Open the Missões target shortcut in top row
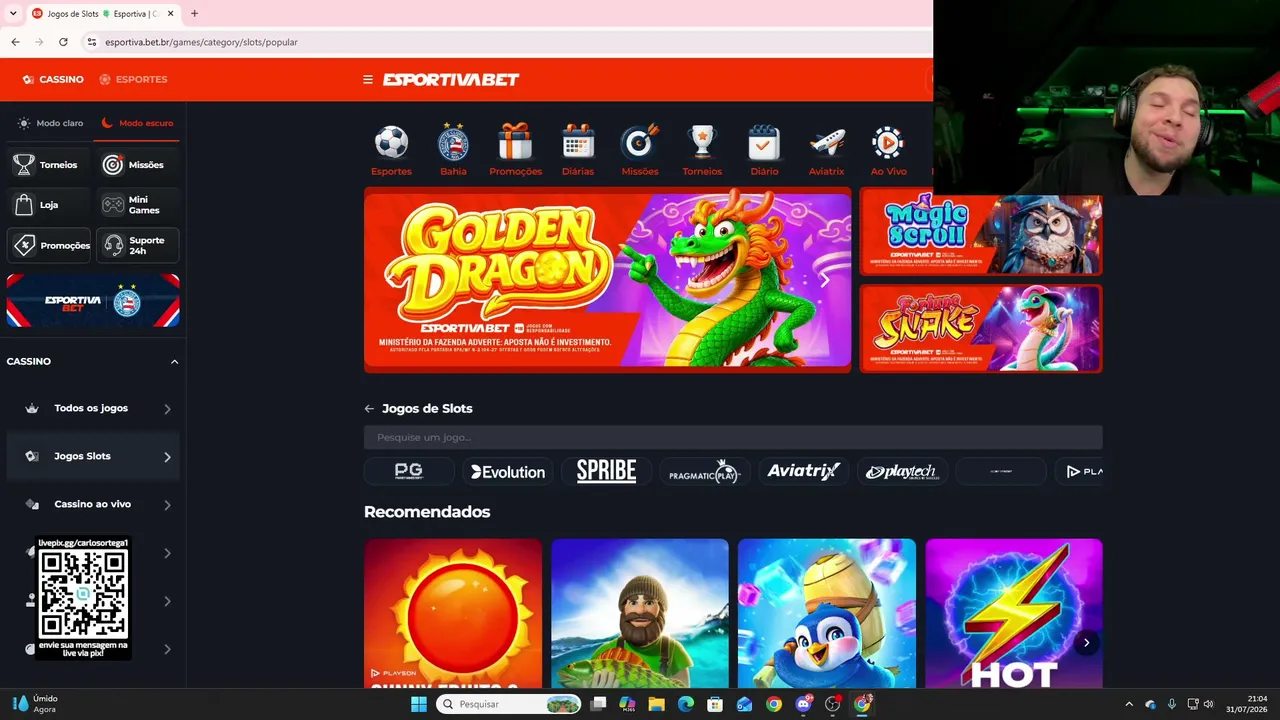This screenshot has width=1280, height=720. pos(640,150)
